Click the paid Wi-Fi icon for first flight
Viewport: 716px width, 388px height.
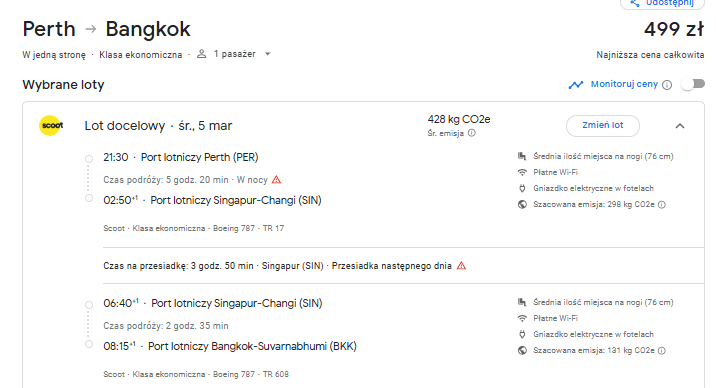(x=522, y=172)
